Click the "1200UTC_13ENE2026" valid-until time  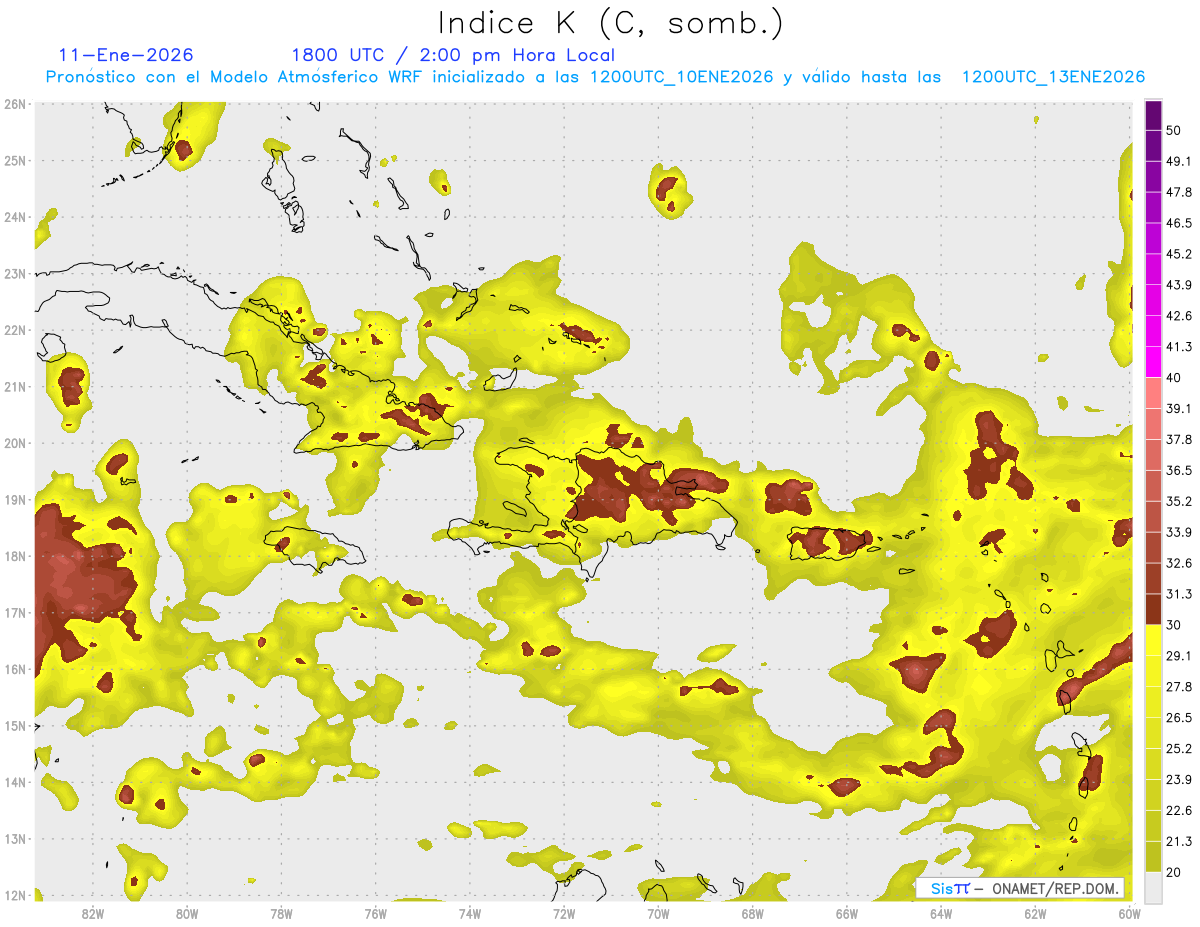coord(1053,77)
